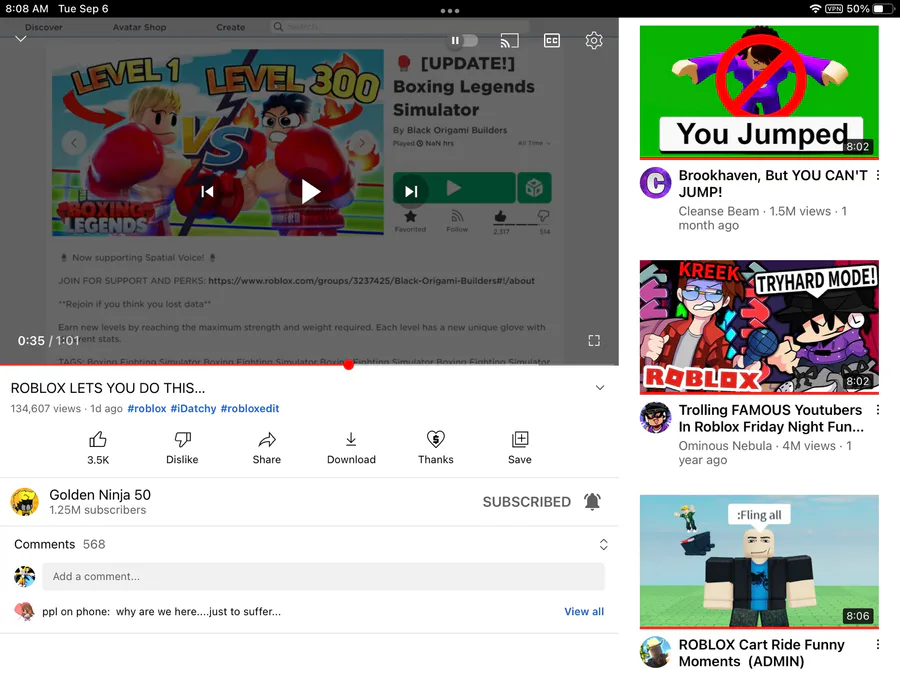Expand the comments section
This screenshot has width=900, height=675.
tap(603, 545)
